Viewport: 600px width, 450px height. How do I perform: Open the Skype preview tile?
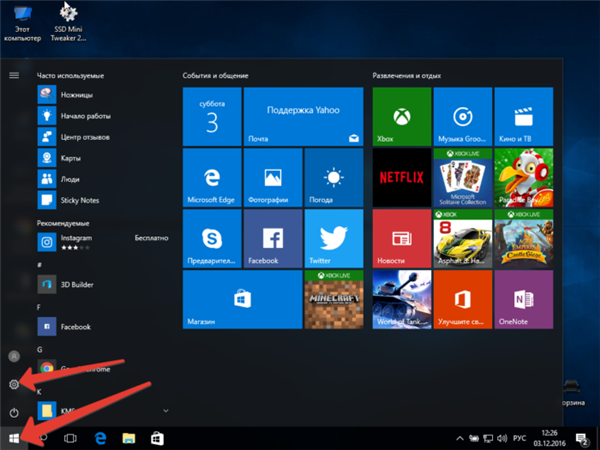click(212, 238)
